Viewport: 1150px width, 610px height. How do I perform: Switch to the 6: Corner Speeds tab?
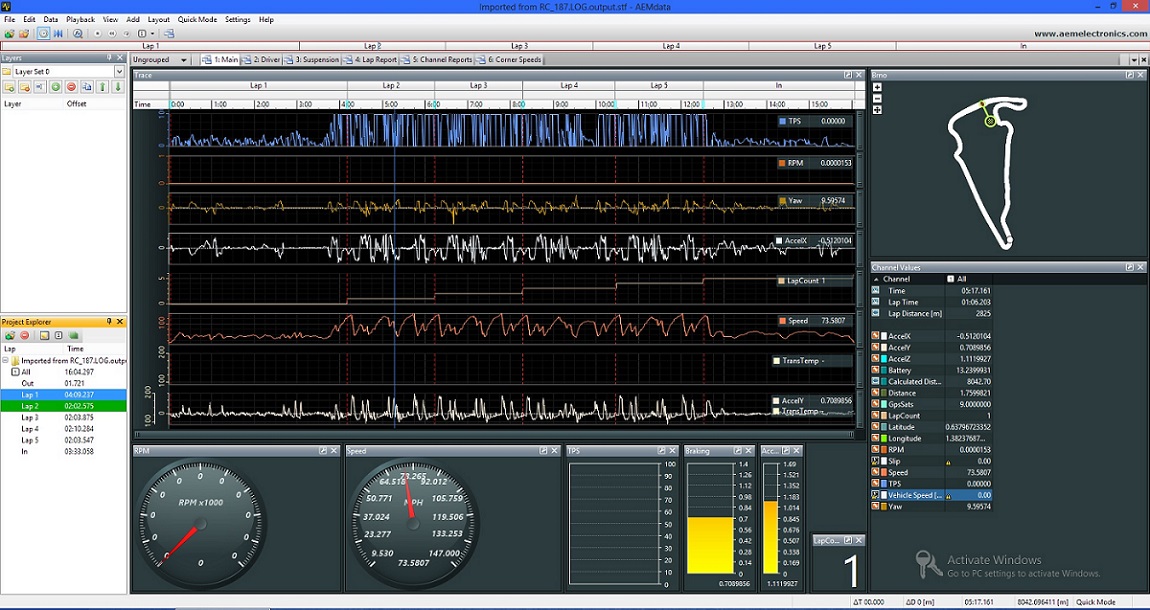coord(509,59)
